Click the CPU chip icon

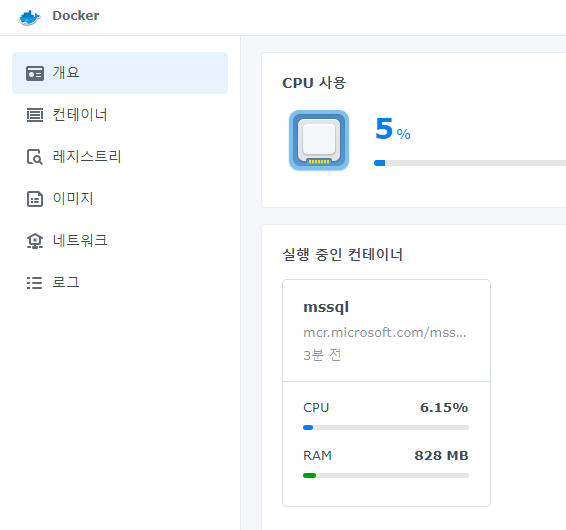tap(319, 140)
